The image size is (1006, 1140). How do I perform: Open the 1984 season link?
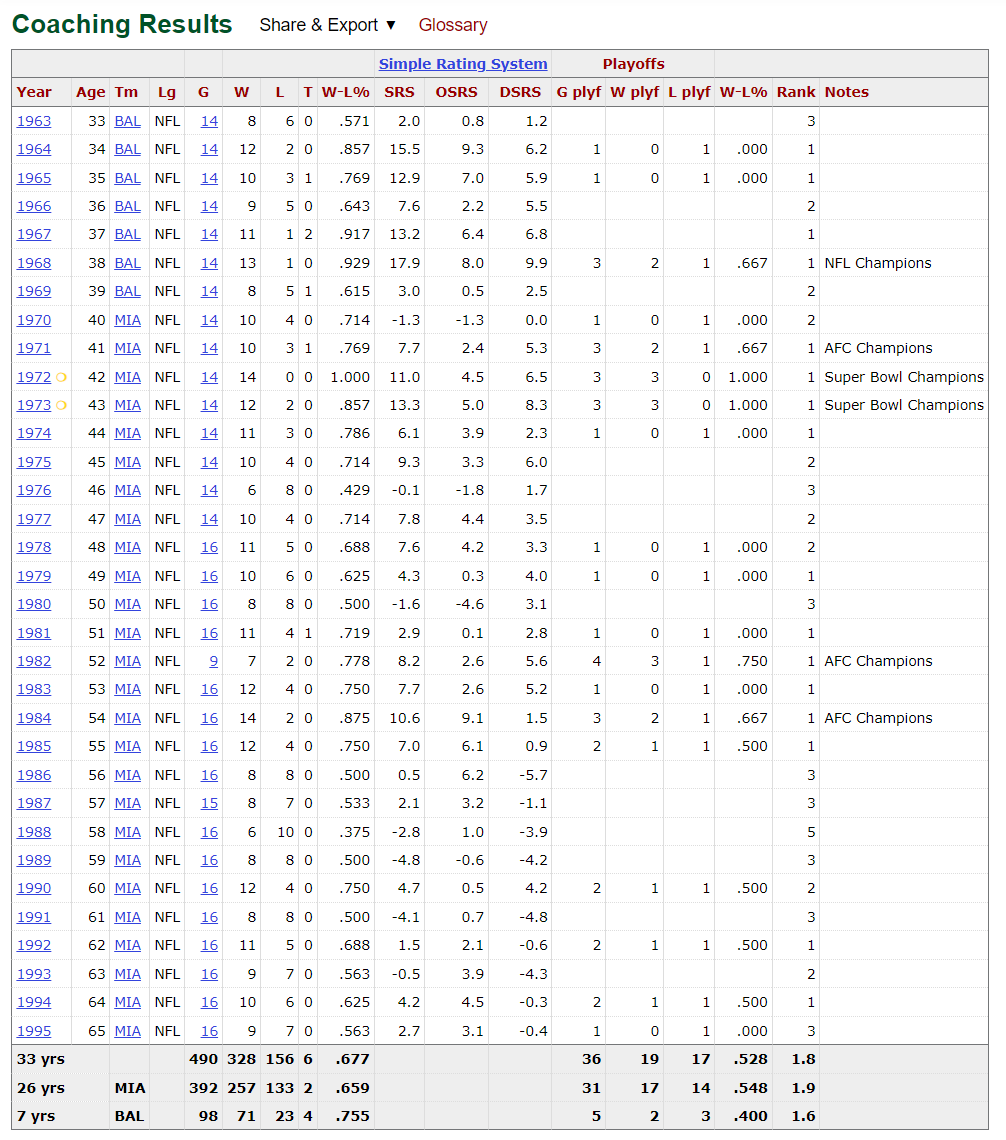[x=34, y=718]
